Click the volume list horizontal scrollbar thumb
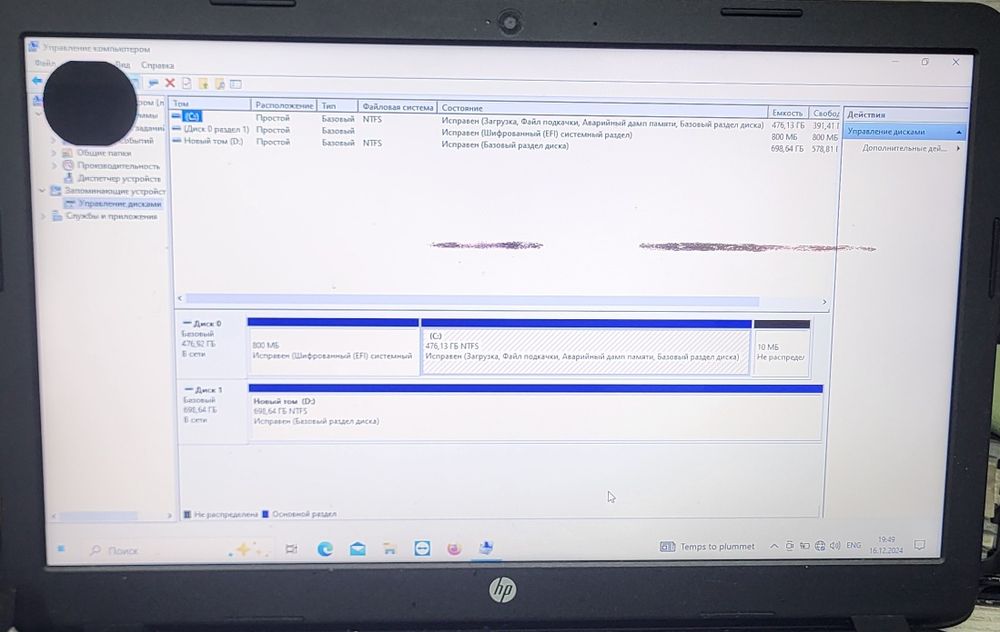This screenshot has height=632, width=1000. point(472,299)
